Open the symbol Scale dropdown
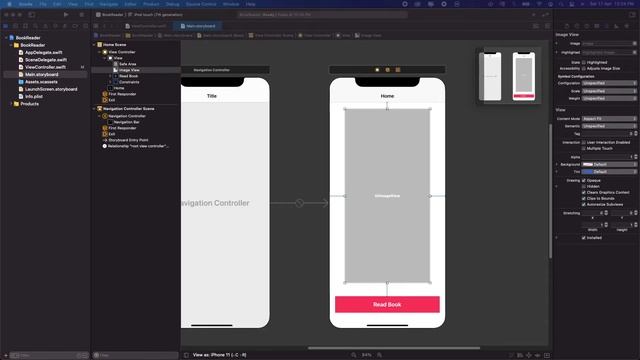 (x=609, y=91)
